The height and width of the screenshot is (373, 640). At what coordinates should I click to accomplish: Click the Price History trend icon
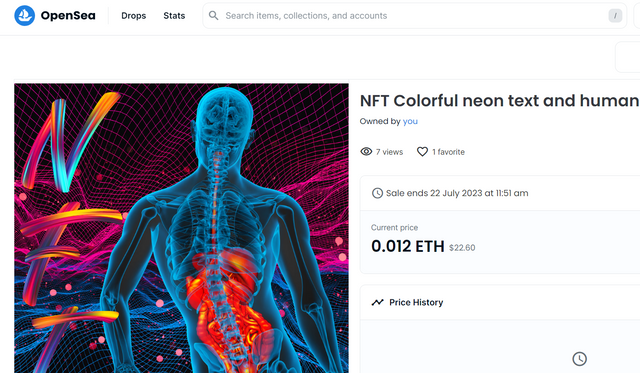[378, 302]
